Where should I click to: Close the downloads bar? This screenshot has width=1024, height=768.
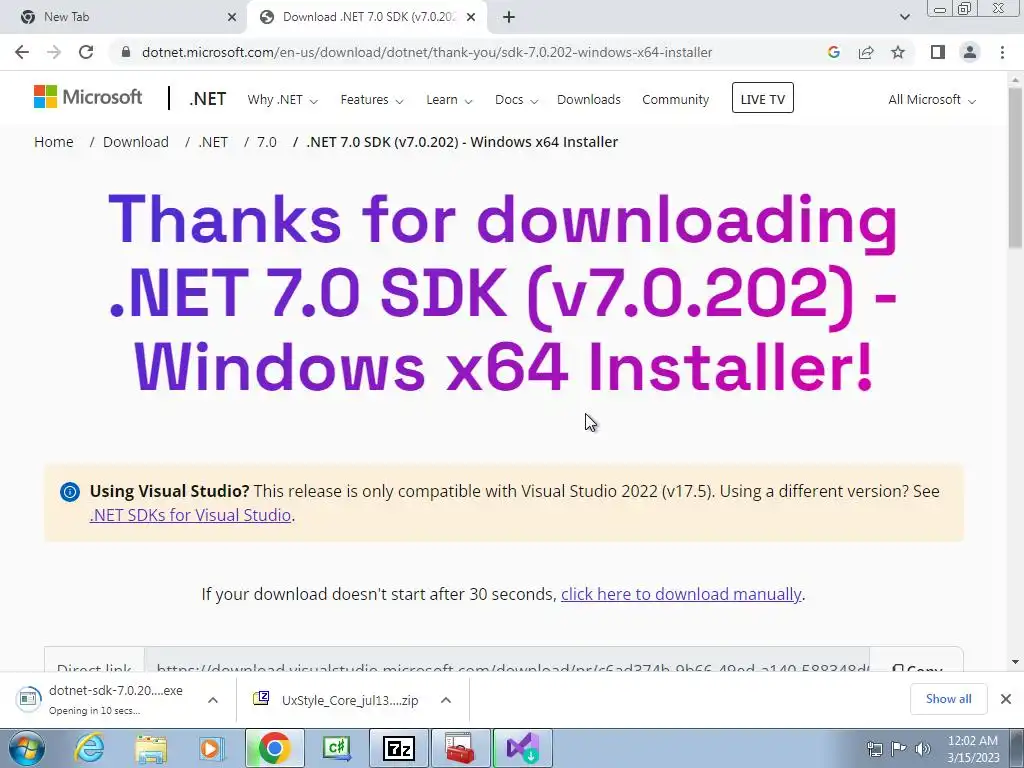tap(1006, 699)
